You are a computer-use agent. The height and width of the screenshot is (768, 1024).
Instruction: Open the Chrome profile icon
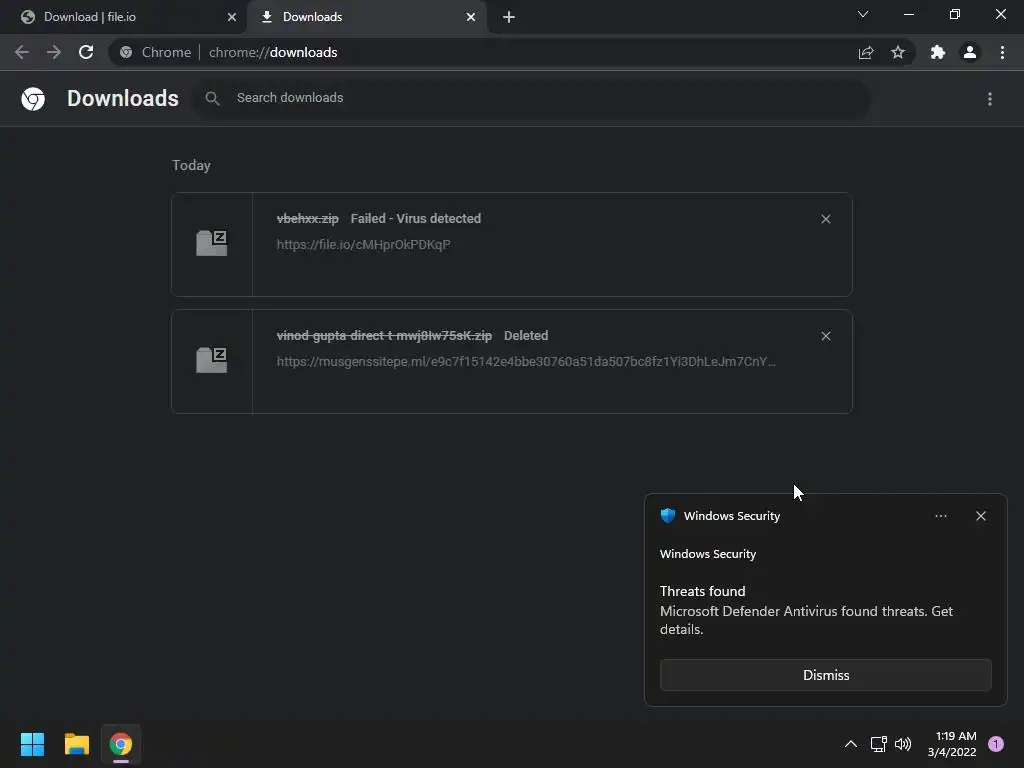click(970, 52)
